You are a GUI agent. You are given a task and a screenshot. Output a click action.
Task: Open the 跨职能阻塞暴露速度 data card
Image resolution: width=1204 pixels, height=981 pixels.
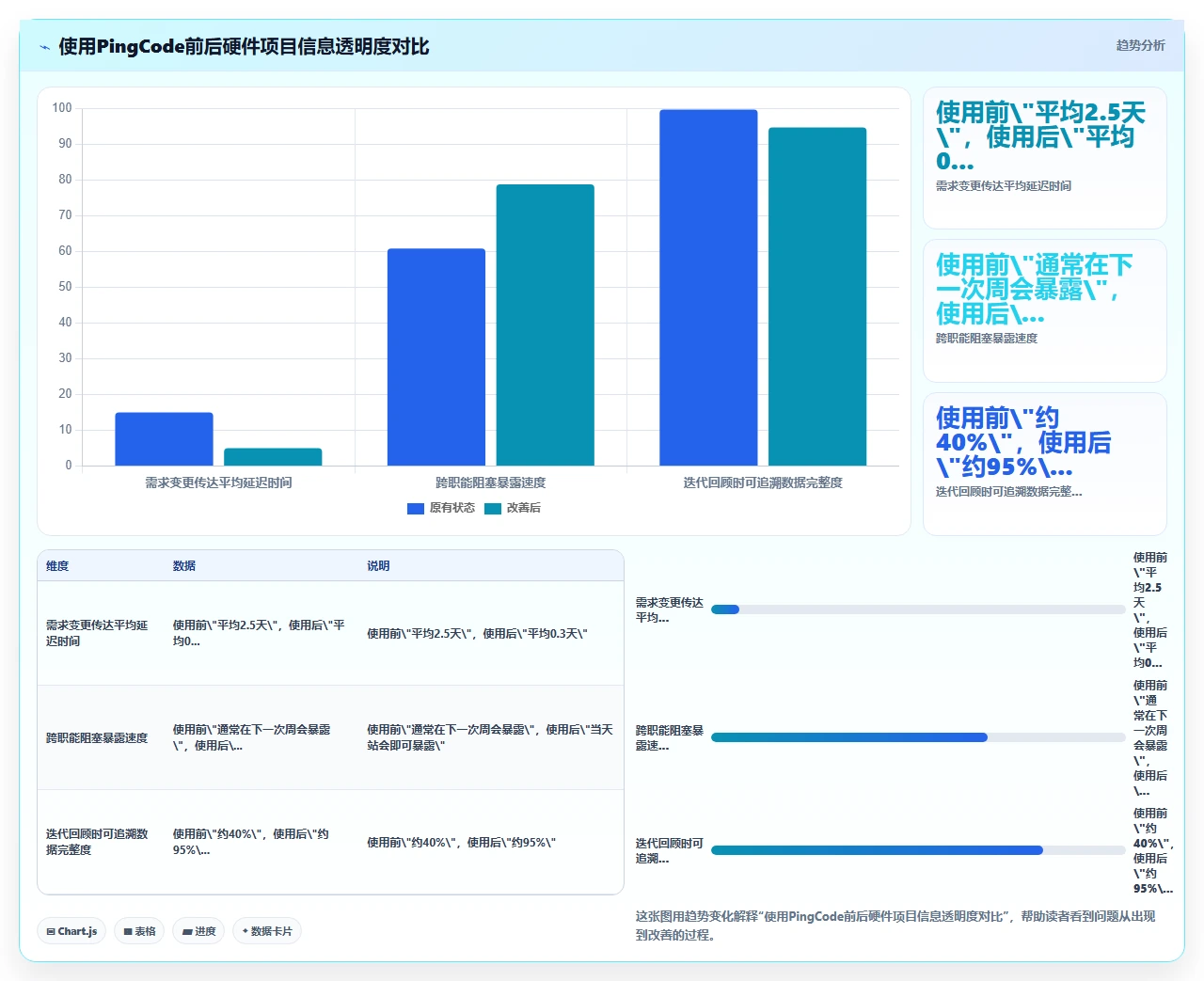[1045, 311]
